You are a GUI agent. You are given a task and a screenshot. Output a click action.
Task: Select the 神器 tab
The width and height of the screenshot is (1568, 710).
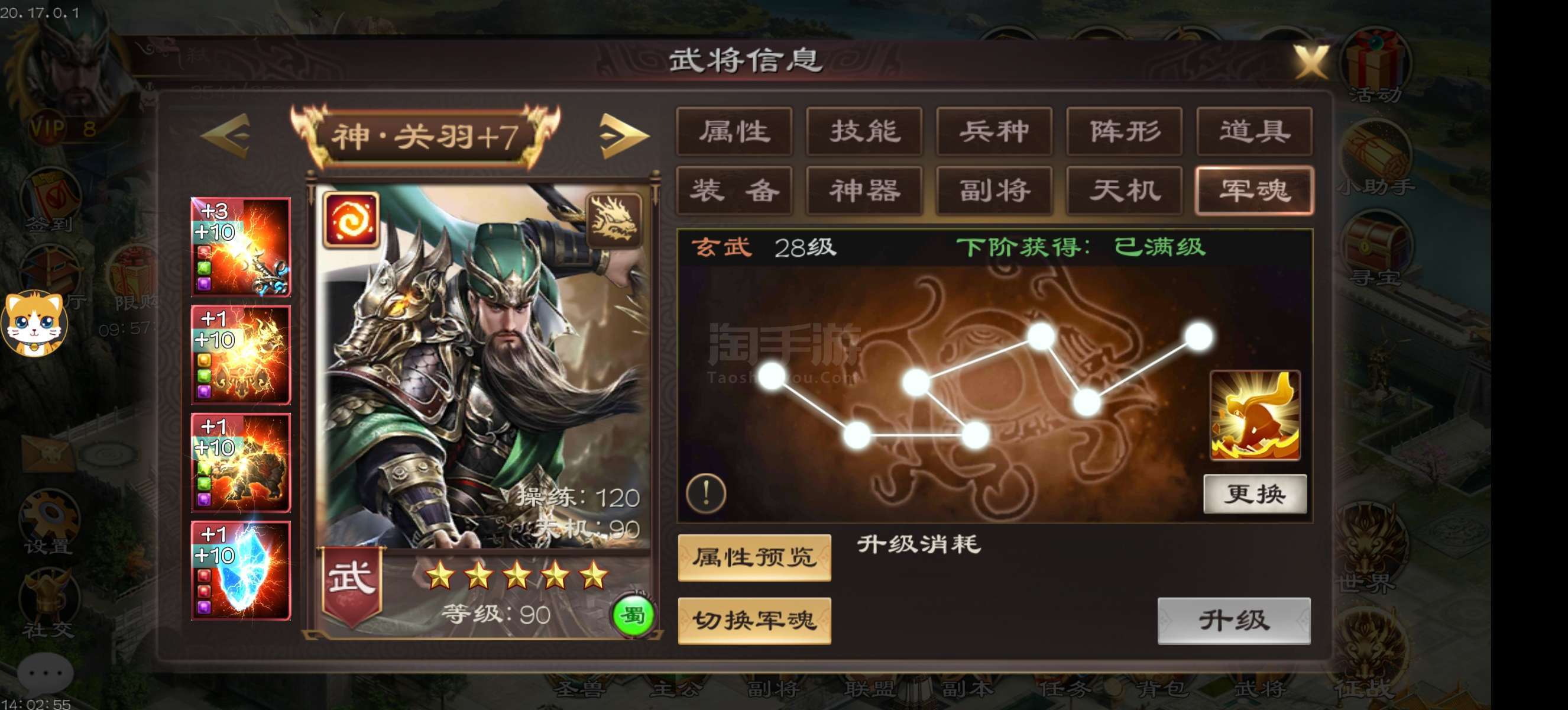864,191
